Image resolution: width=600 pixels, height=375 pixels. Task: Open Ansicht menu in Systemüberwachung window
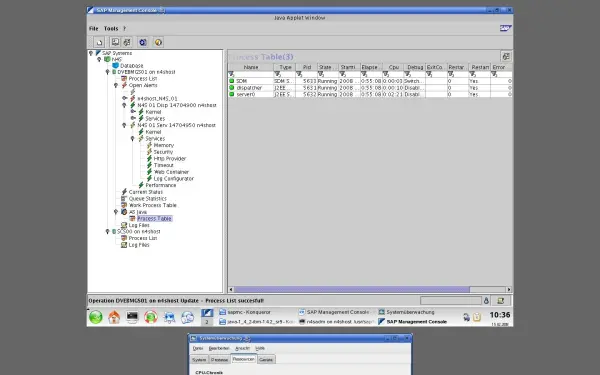click(242, 348)
